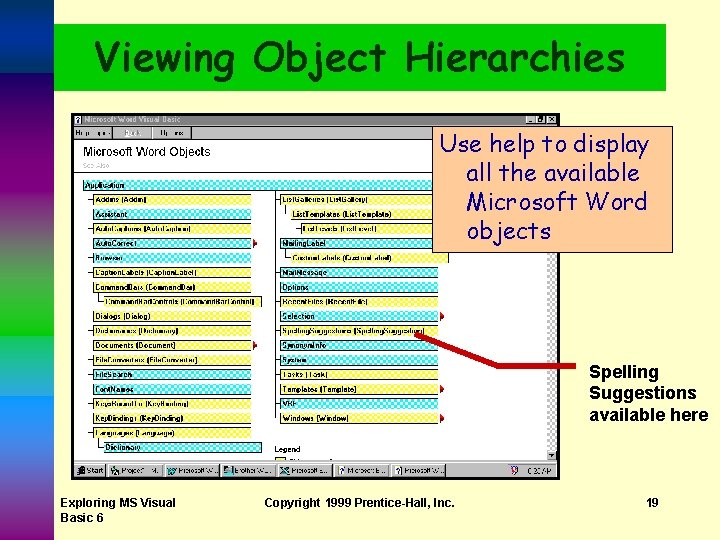The width and height of the screenshot is (720, 540).
Task: Click the scrollbar down arrow in help window
Action: [x=551, y=455]
